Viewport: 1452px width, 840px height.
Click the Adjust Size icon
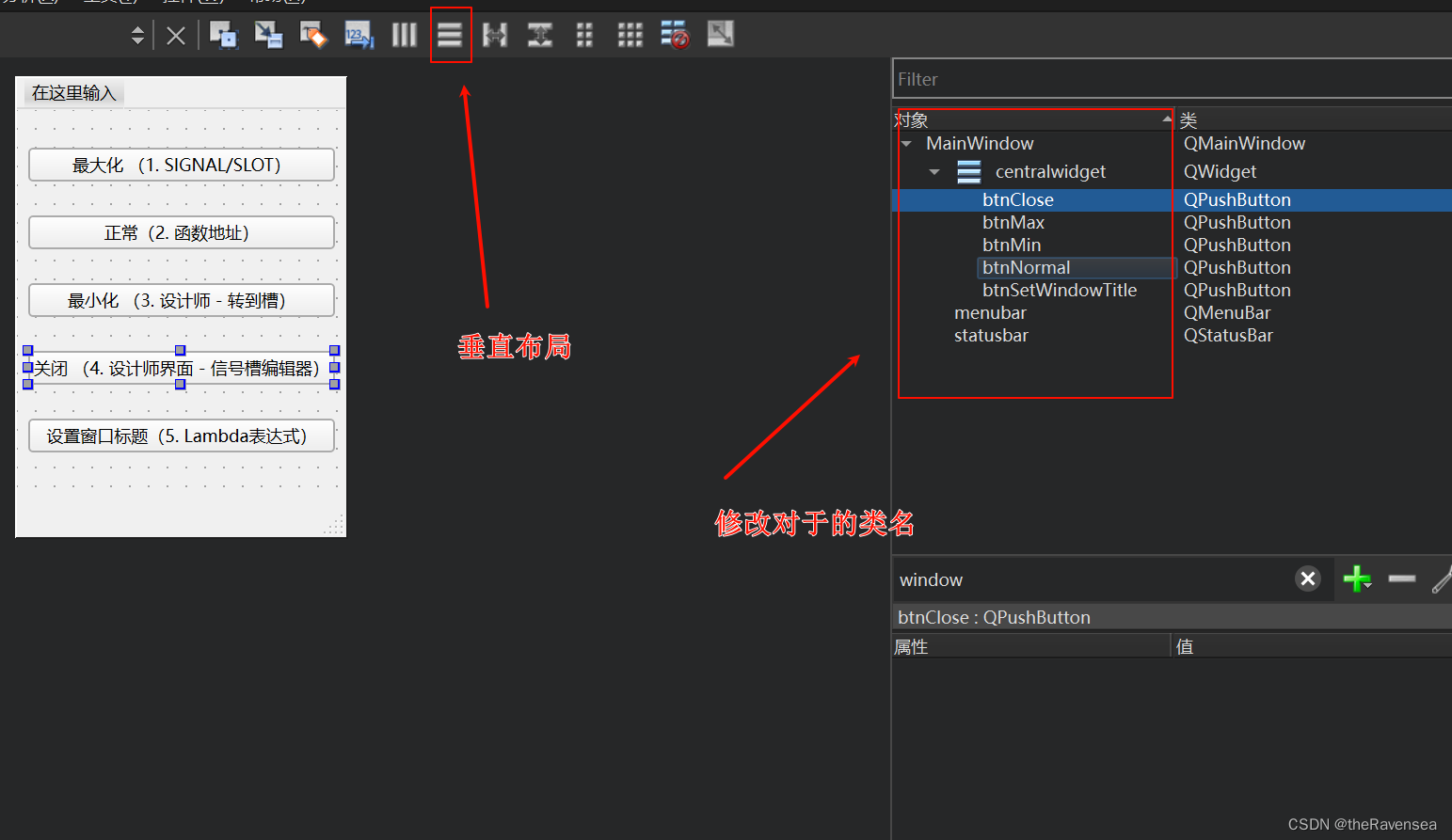point(720,35)
